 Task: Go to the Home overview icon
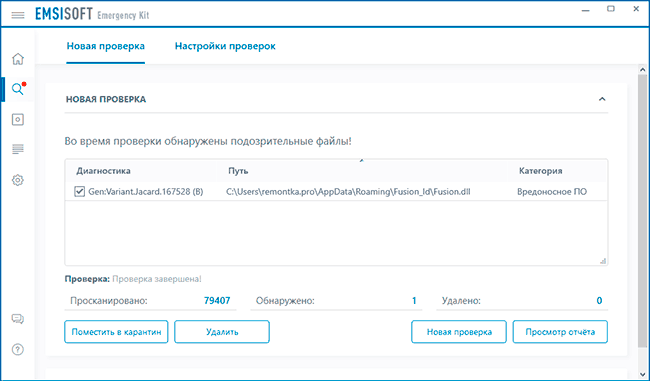(18, 59)
